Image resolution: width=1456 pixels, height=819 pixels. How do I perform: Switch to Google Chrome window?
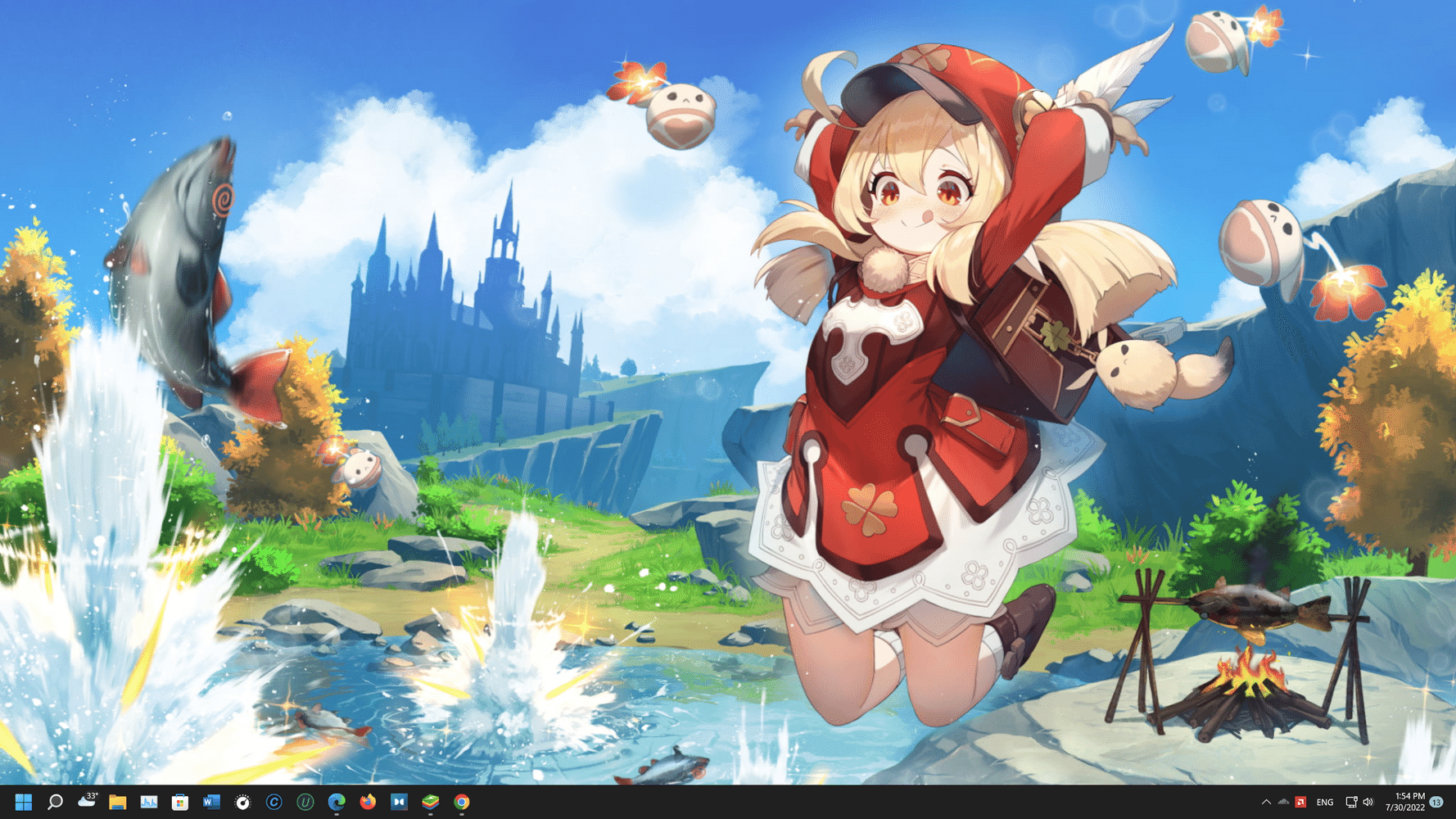tap(462, 802)
